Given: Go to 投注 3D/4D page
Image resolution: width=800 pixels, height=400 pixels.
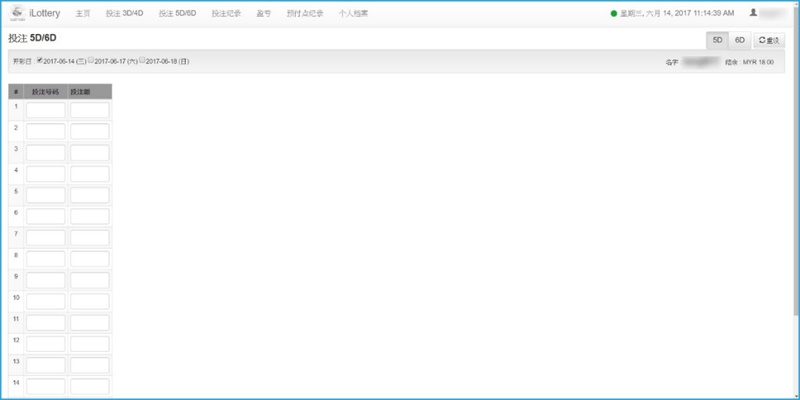Looking at the screenshot, I should click(x=125, y=14).
